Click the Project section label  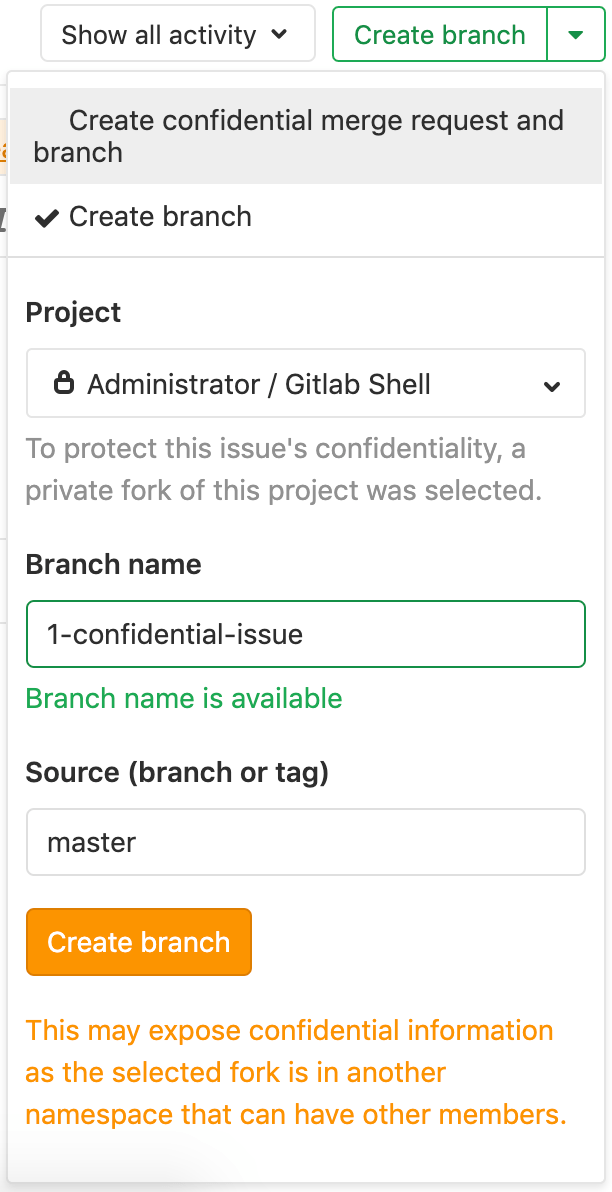73,312
